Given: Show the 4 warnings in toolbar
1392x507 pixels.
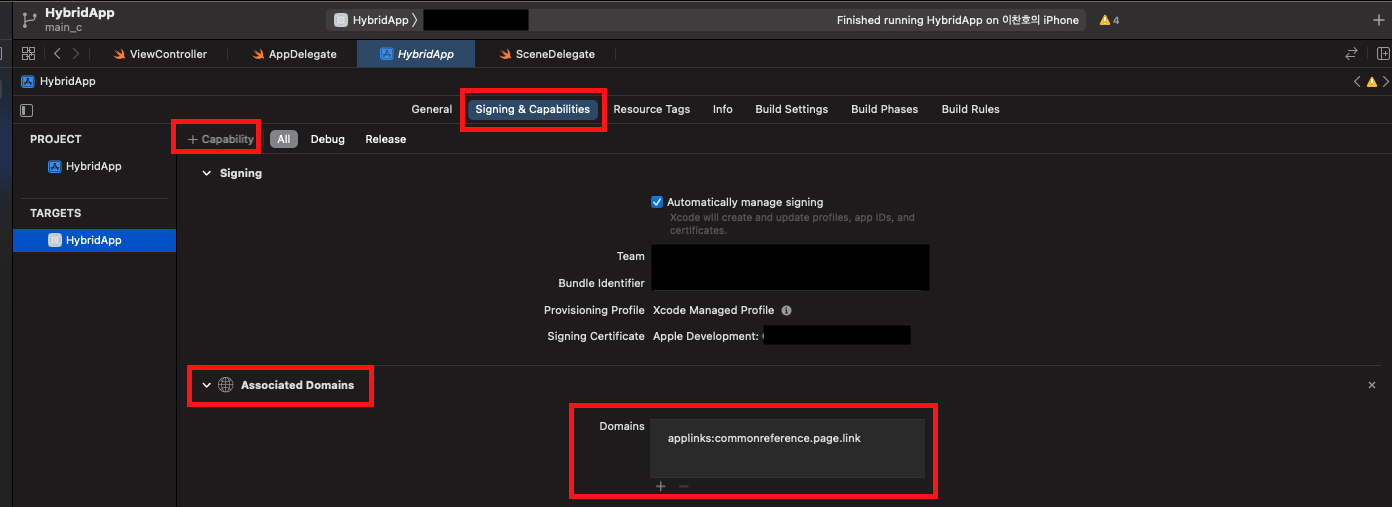Looking at the screenshot, I should [x=1109, y=20].
